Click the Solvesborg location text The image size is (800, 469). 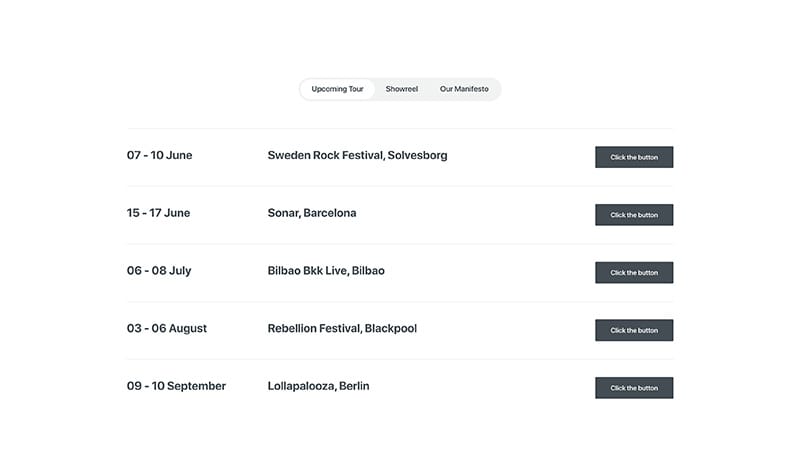pos(418,156)
